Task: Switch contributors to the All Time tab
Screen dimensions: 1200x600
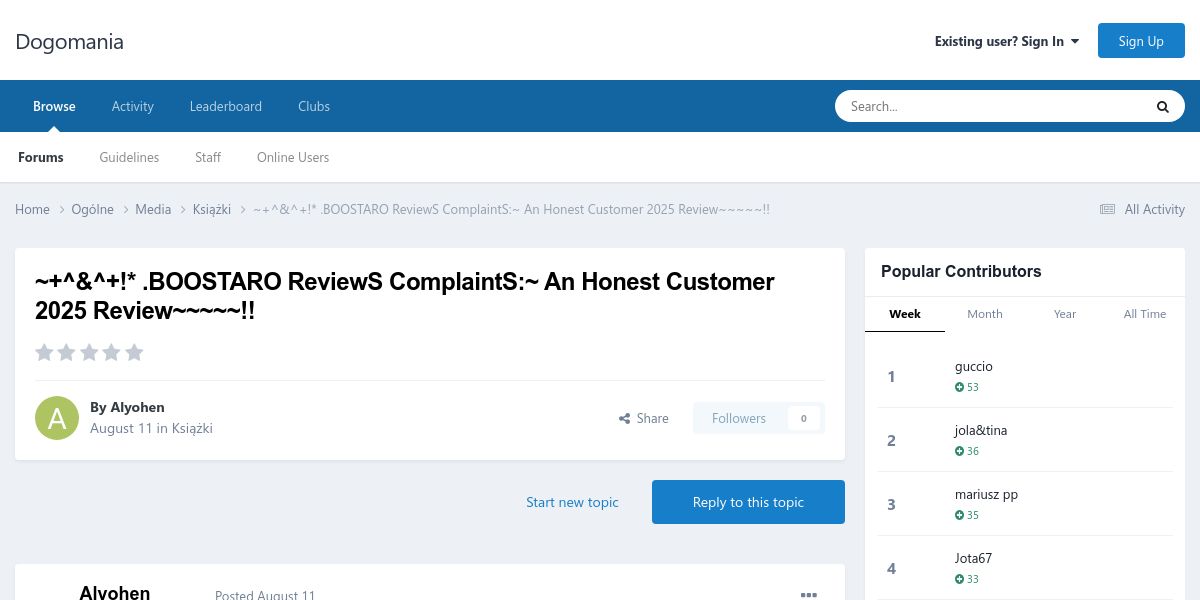Action: pos(1145,314)
